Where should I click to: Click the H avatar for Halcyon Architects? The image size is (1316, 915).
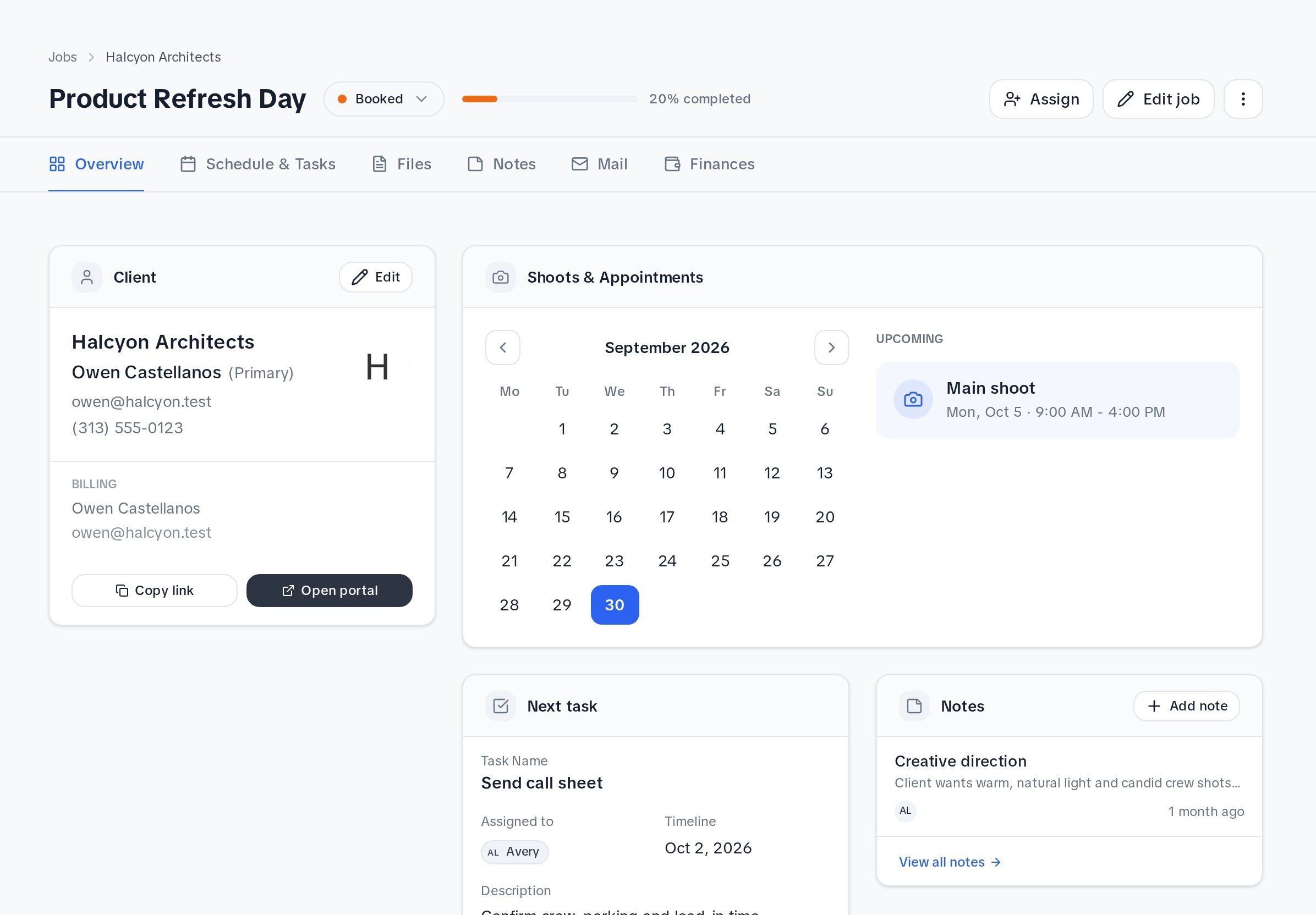[377, 367]
